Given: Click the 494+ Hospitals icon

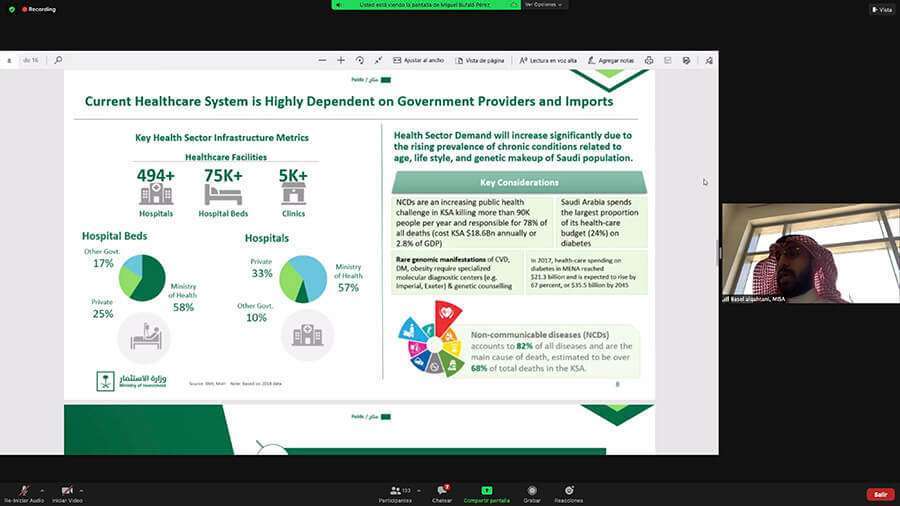Looking at the screenshot, I should (156, 193).
